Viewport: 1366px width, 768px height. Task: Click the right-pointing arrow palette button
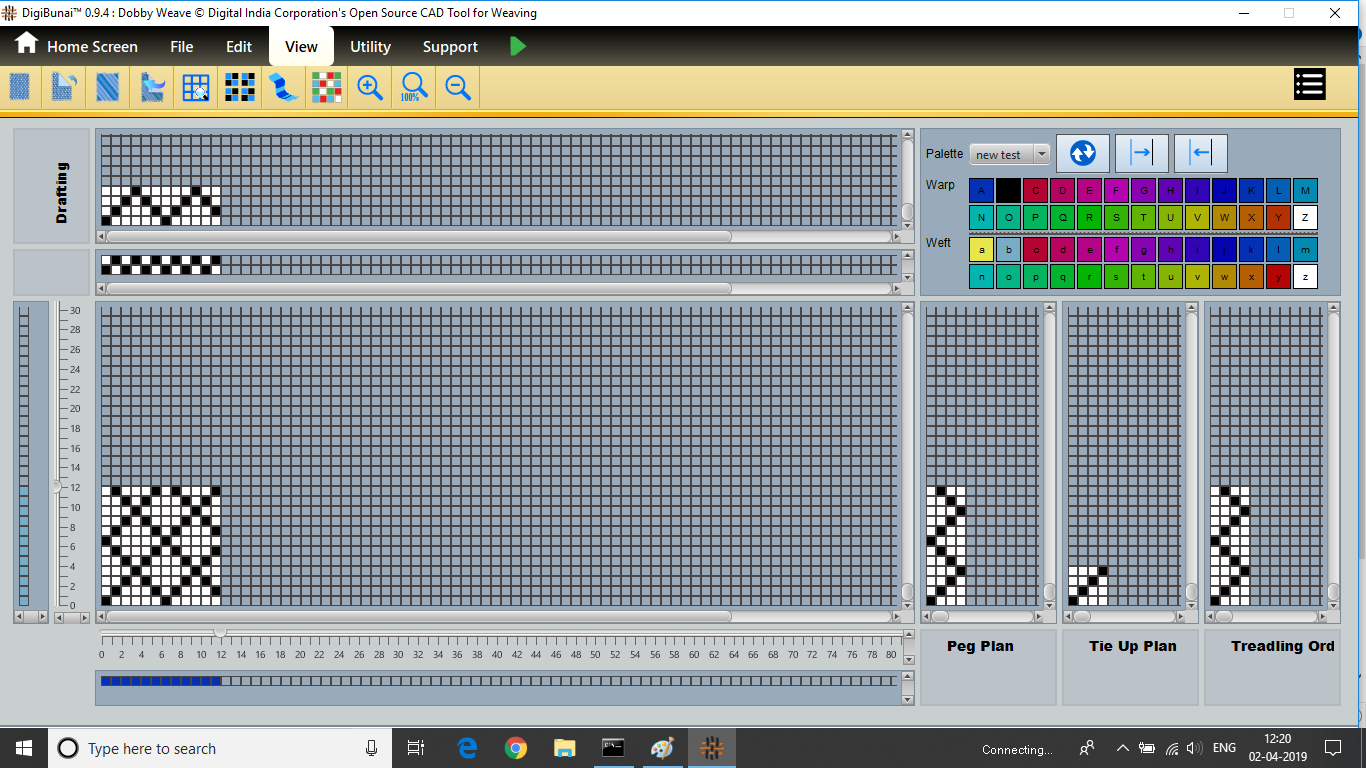pyautogui.click(x=1141, y=153)
